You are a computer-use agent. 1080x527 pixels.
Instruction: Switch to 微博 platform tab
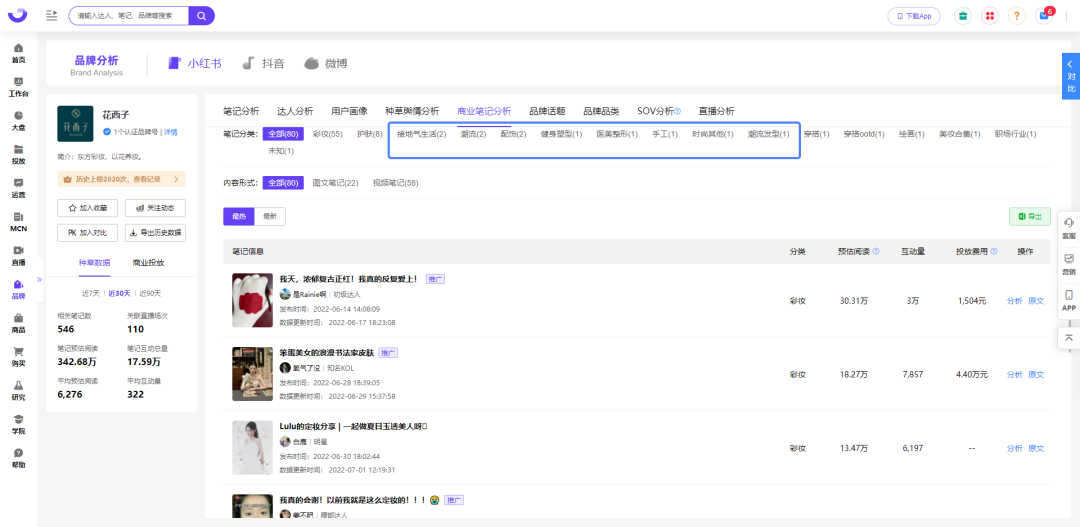point(326,63)
